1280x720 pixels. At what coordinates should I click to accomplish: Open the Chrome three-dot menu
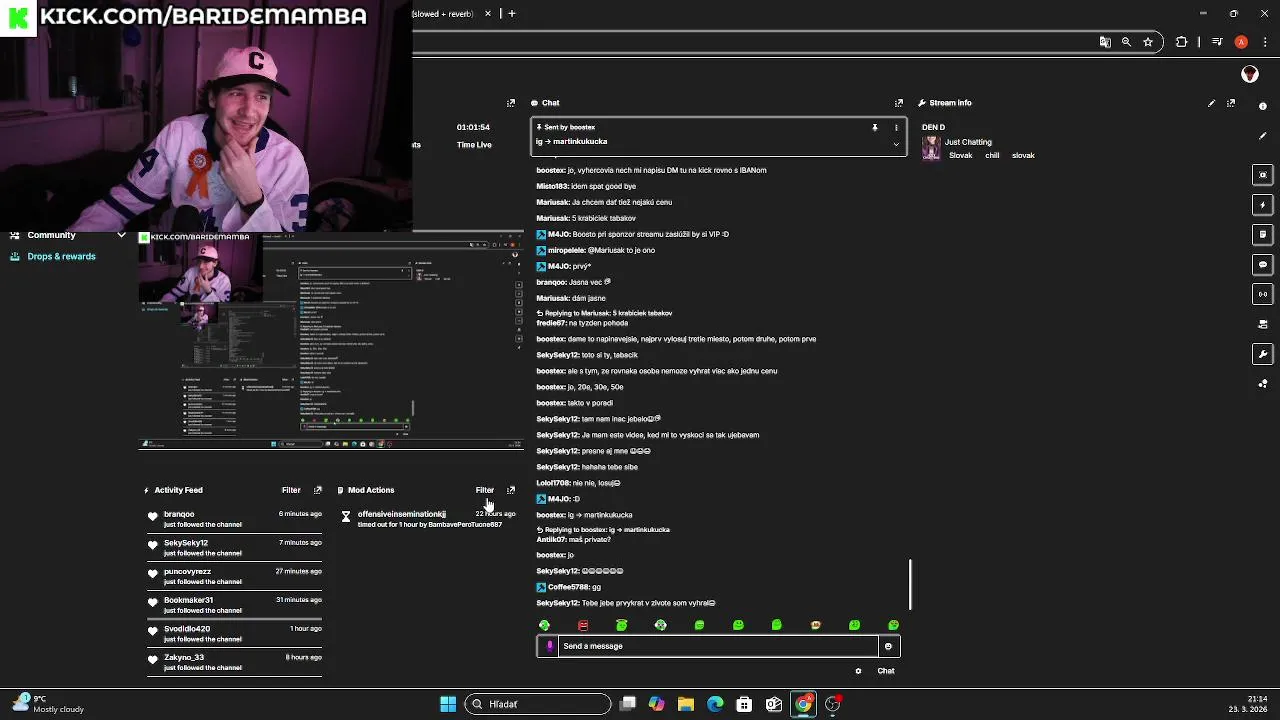pyautogui.click(x=1263, y=42)
